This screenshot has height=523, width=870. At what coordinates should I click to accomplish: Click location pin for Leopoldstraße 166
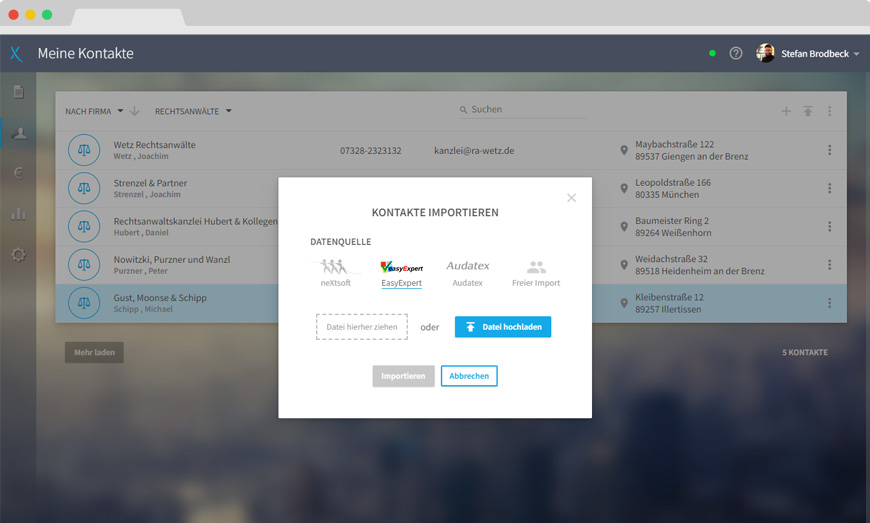point(624,188)
